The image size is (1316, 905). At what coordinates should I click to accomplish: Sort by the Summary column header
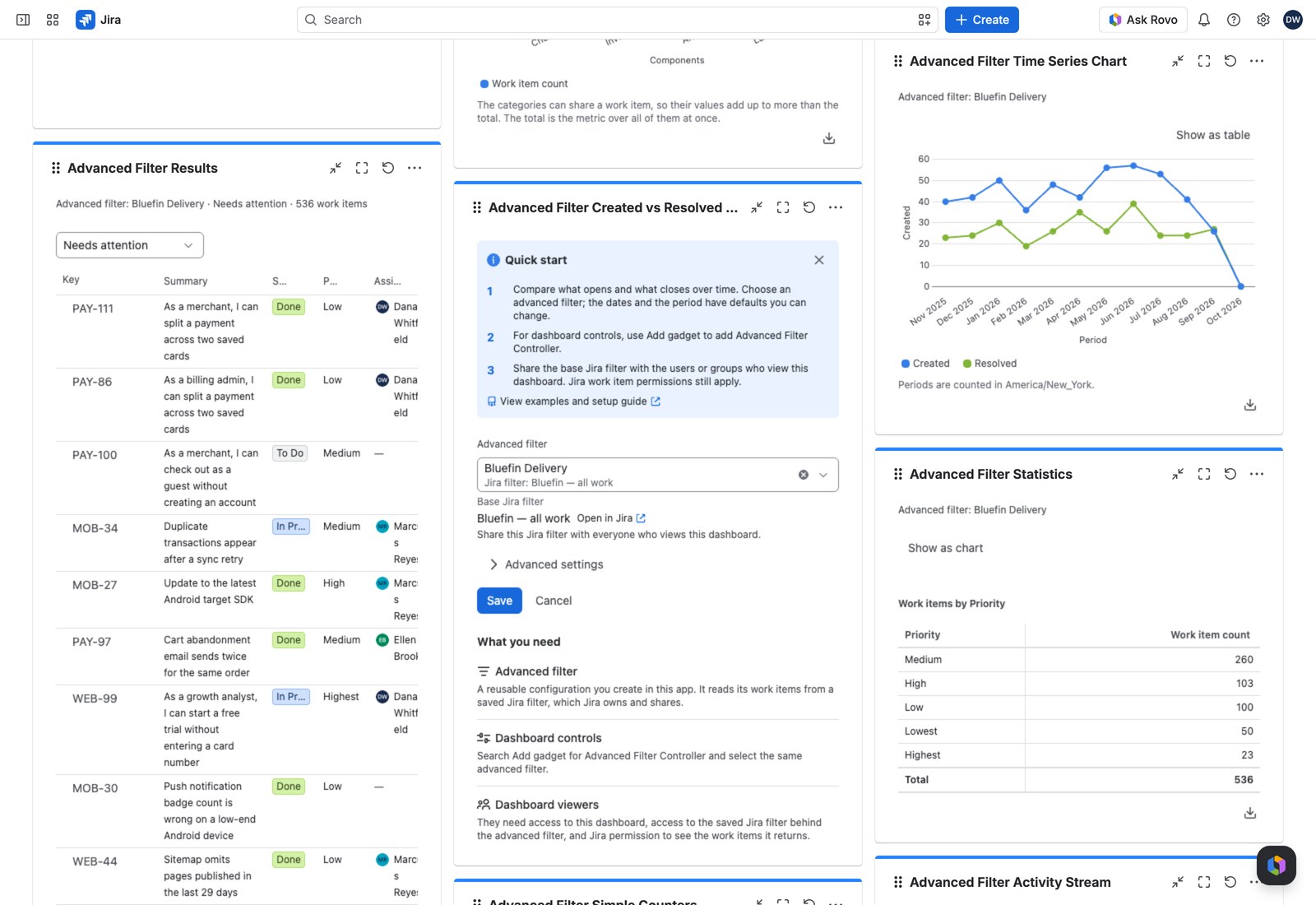[186, 281]
